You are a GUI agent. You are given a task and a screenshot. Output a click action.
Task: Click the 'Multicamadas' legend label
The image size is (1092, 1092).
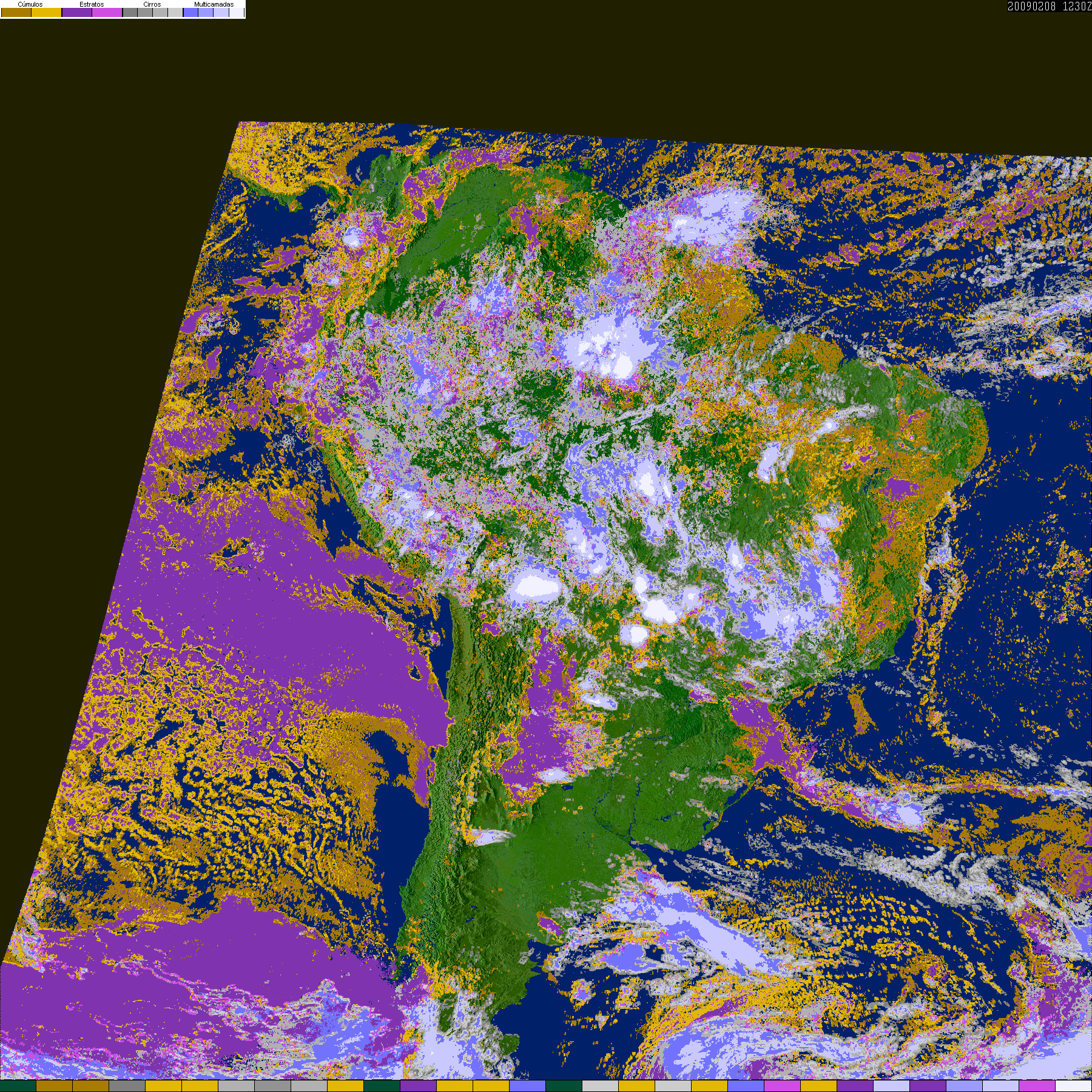(214, 4)
